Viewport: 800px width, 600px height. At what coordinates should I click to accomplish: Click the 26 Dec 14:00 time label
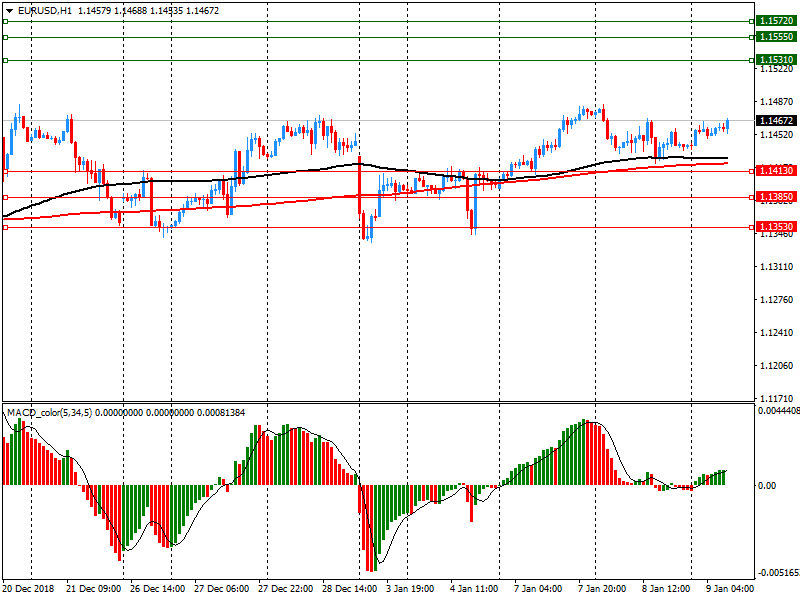pos(158,590)
